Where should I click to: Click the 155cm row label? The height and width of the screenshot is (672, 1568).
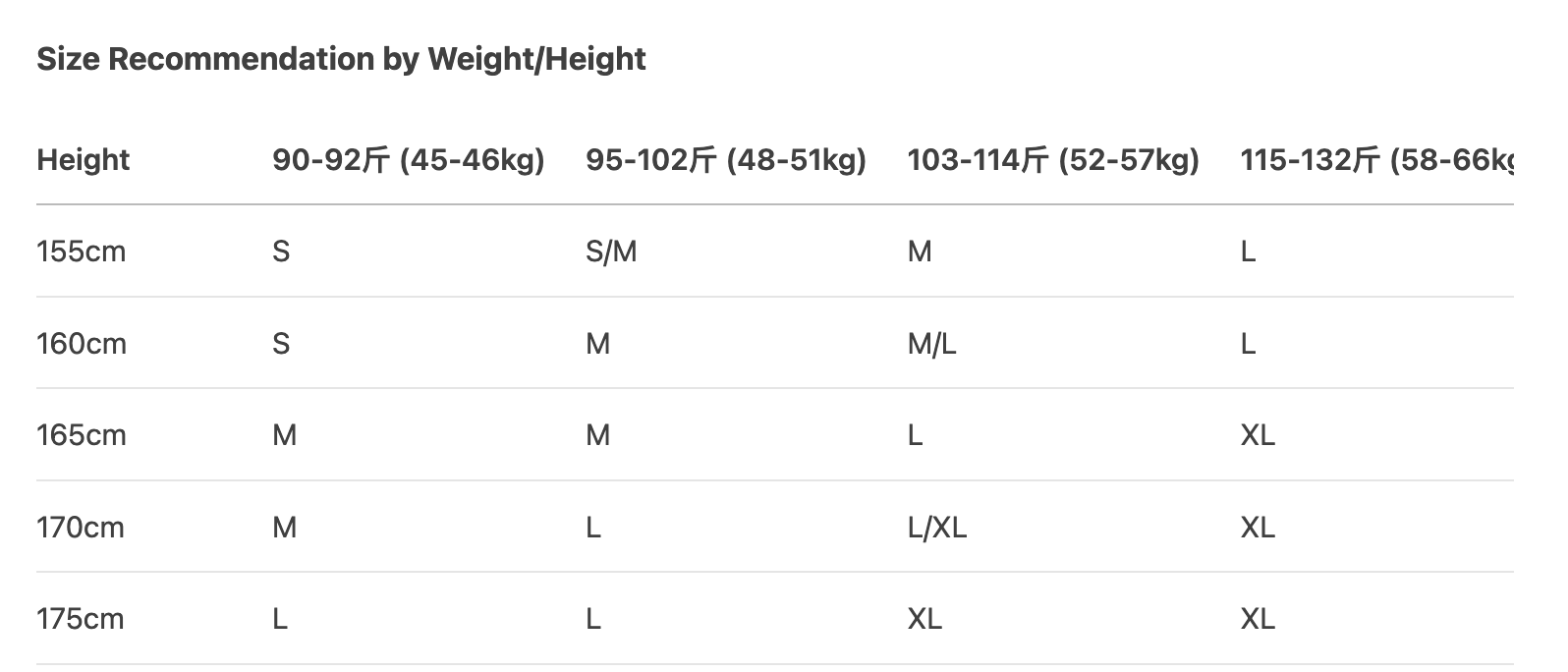82,252
